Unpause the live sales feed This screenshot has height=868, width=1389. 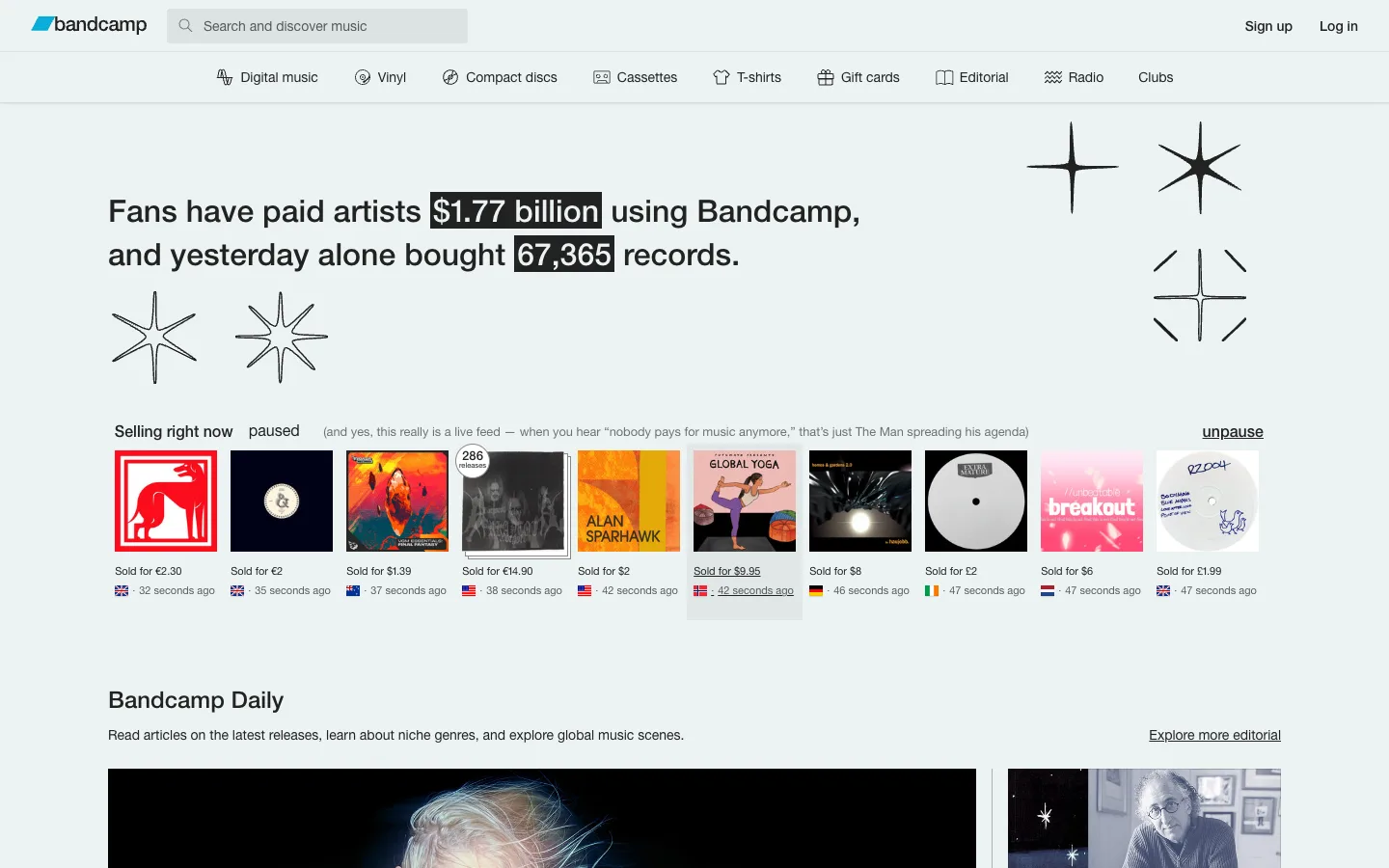pos(1233,431)
